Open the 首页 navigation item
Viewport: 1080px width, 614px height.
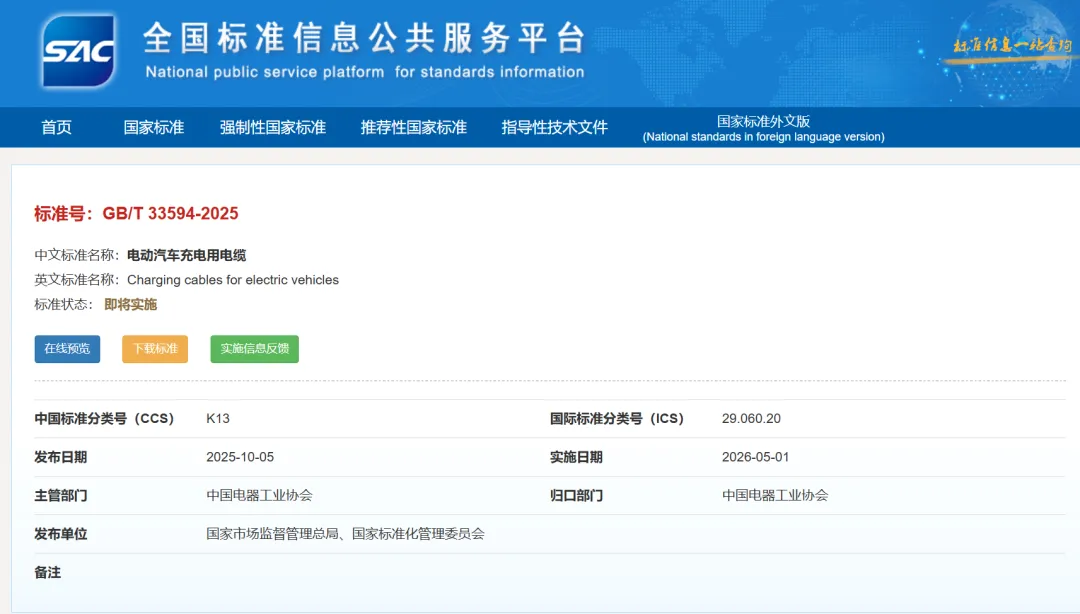point(56,127)
